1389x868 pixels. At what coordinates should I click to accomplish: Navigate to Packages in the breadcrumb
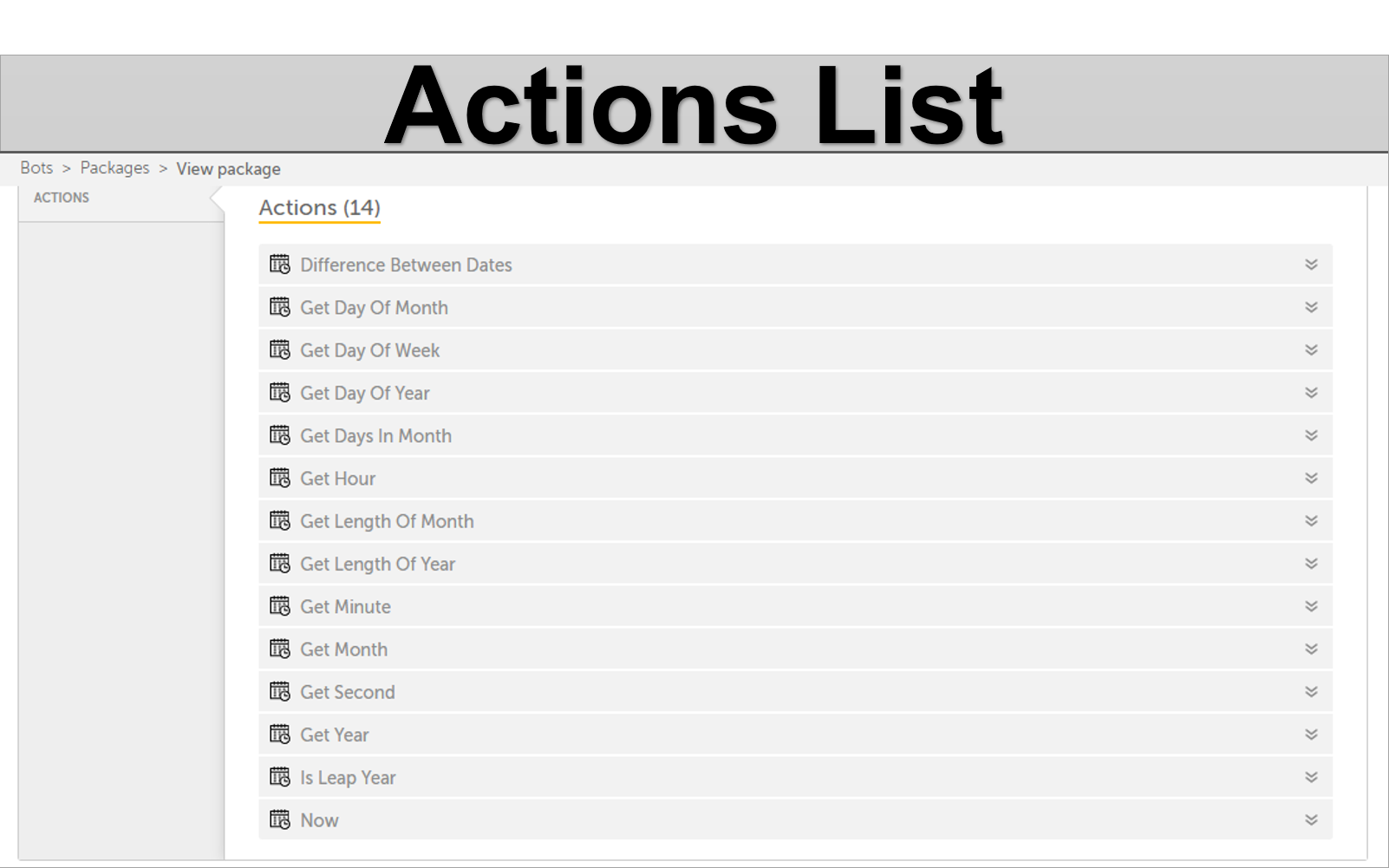tap(114, 168)
